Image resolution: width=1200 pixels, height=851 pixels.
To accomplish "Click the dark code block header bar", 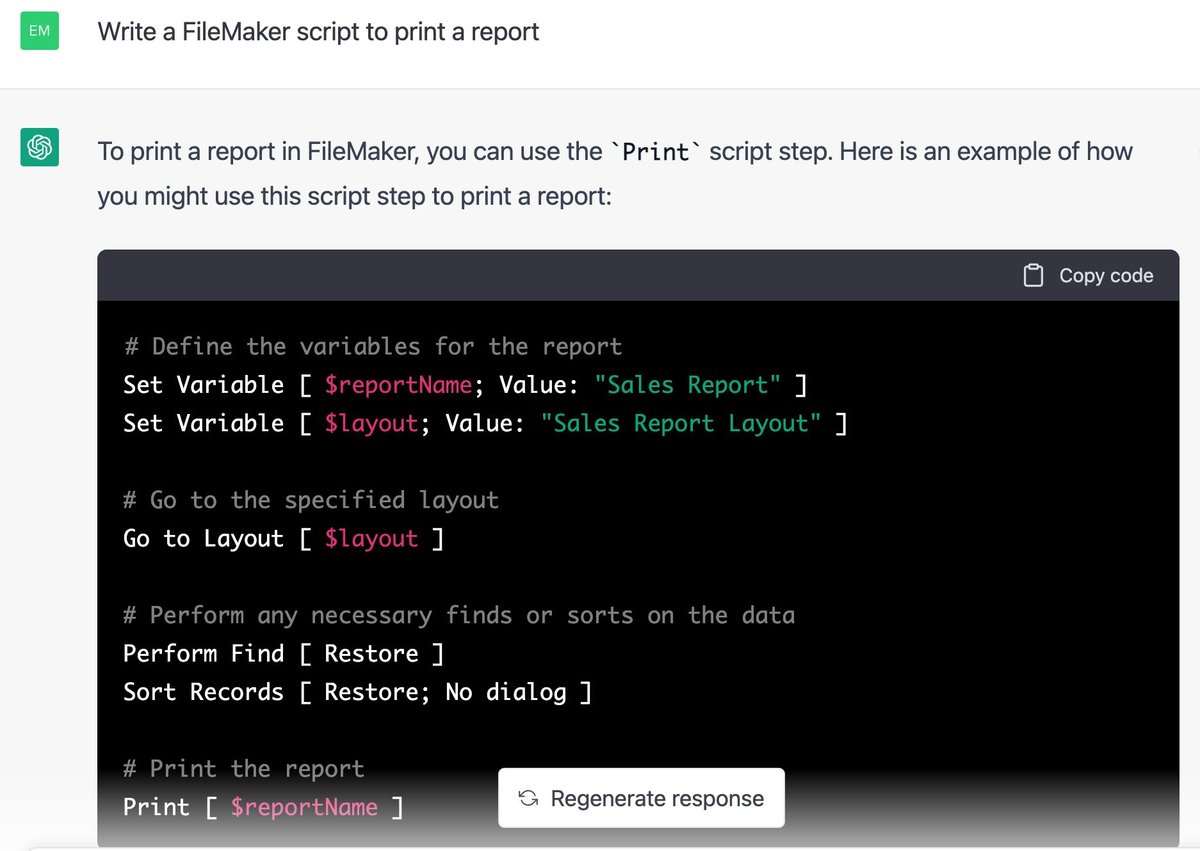I will point(500,275).
